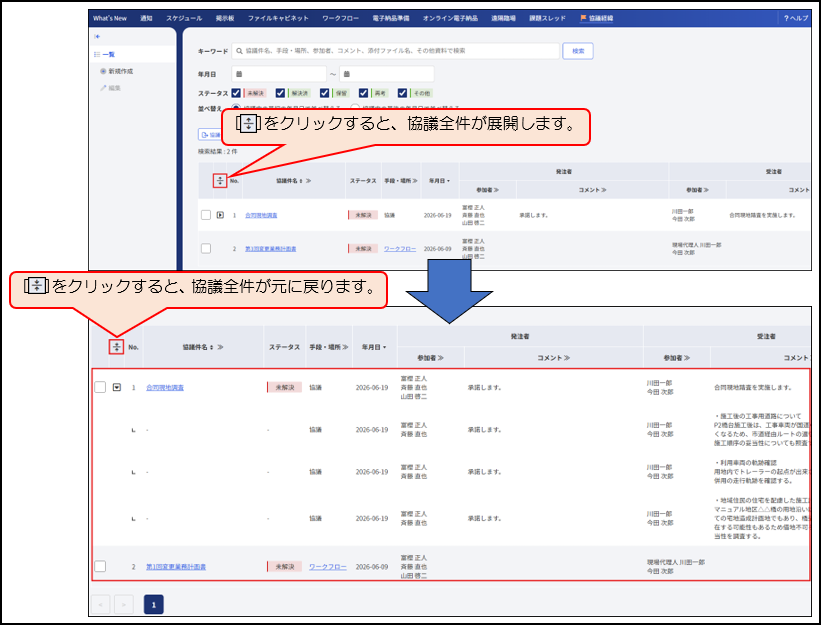Image resolution: width=821 pixels, height=625 pixels.
Task: Click calendar icon in start date field
Action: point(239,74)
